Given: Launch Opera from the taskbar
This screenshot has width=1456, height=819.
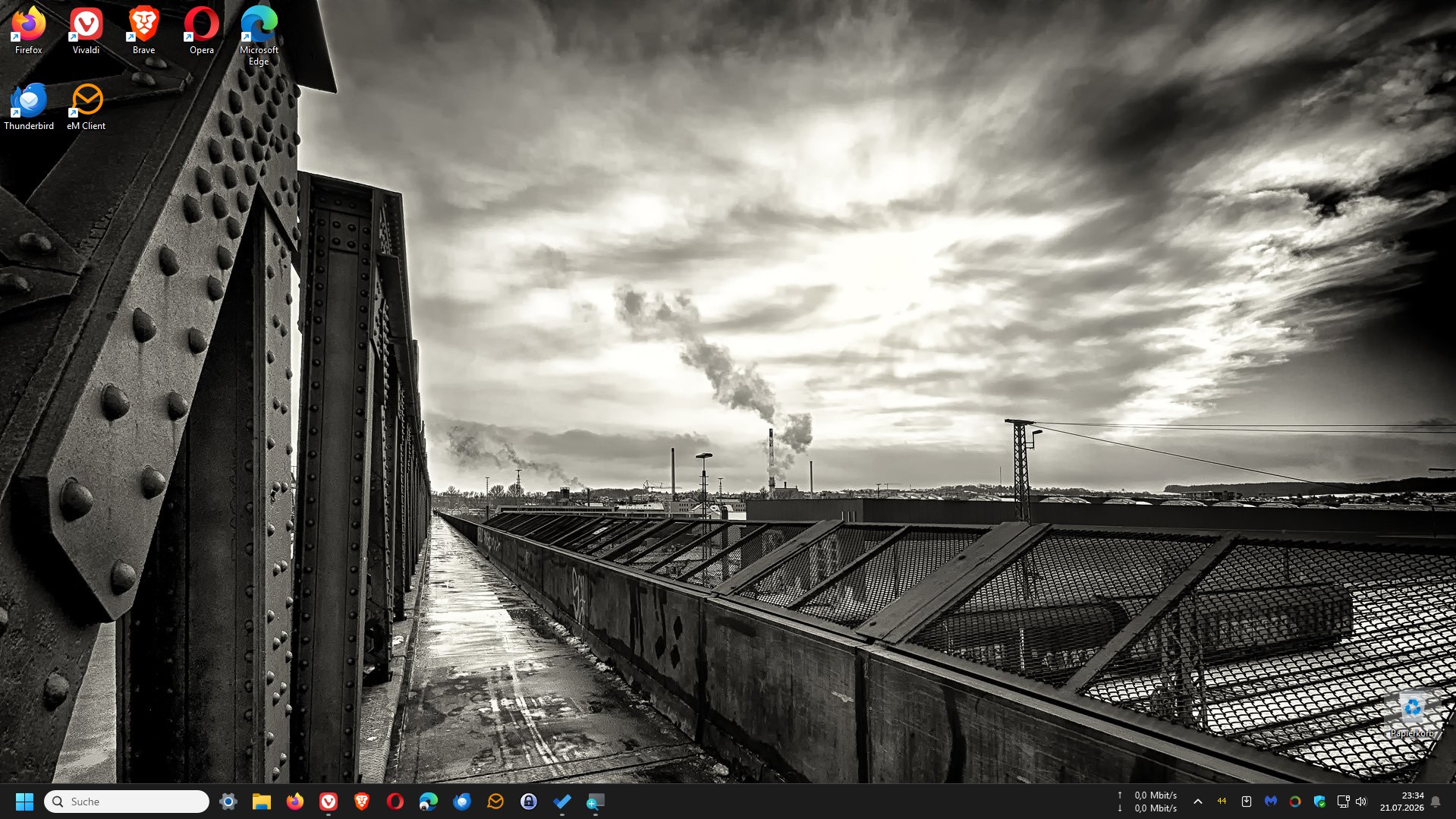Looking at the screenshot, I should [395, 802].
